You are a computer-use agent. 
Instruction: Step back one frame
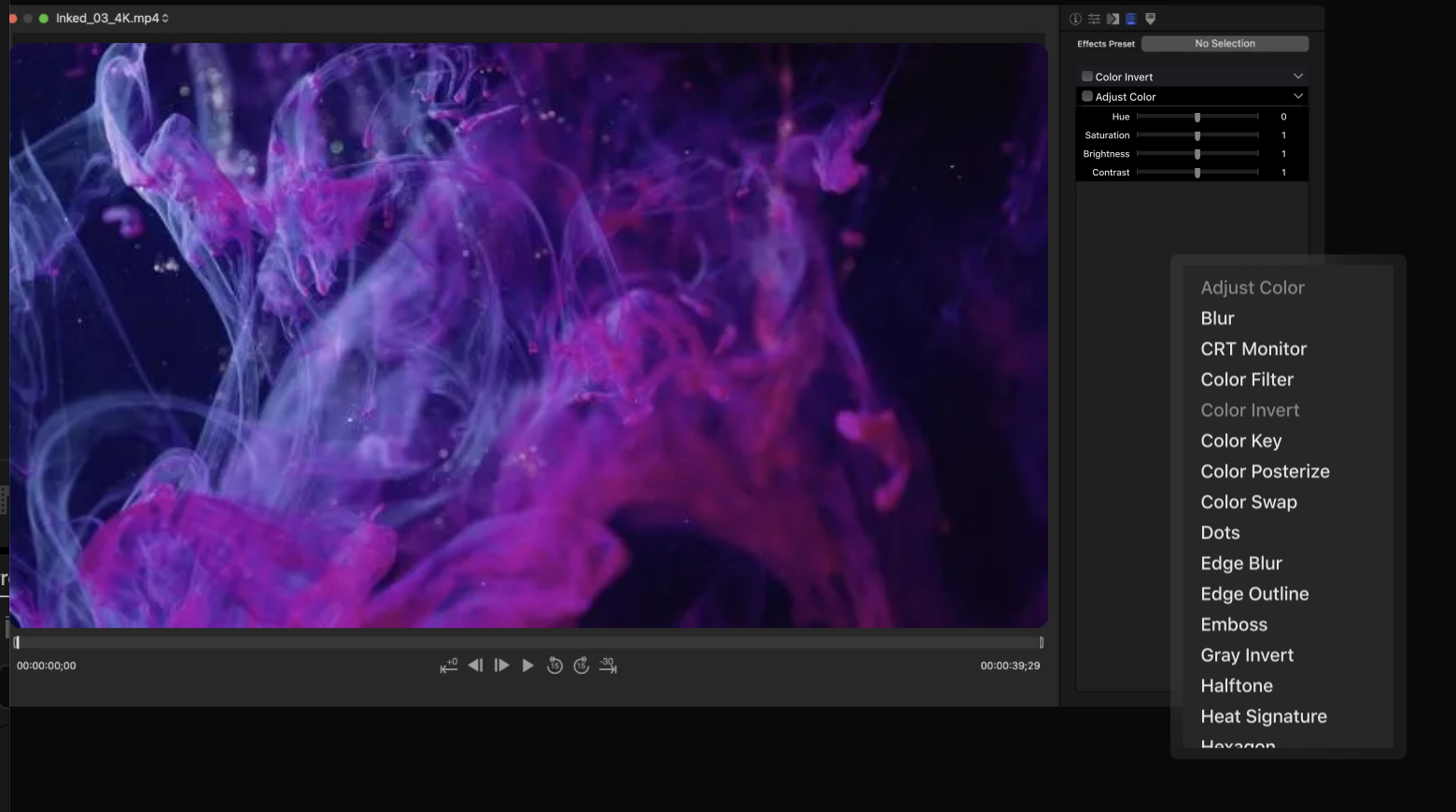coord(475,665)
